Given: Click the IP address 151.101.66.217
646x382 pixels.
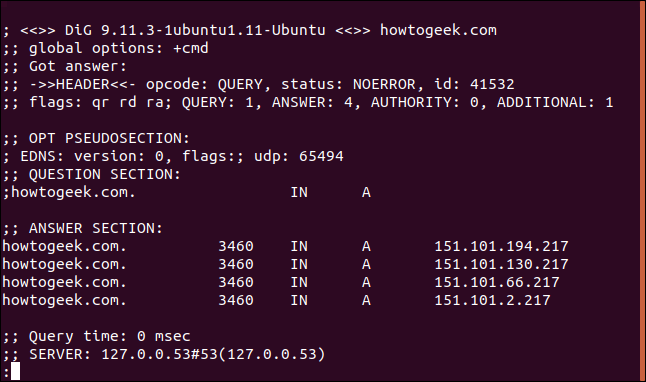Looking at the screenshot, I should 497,282.
